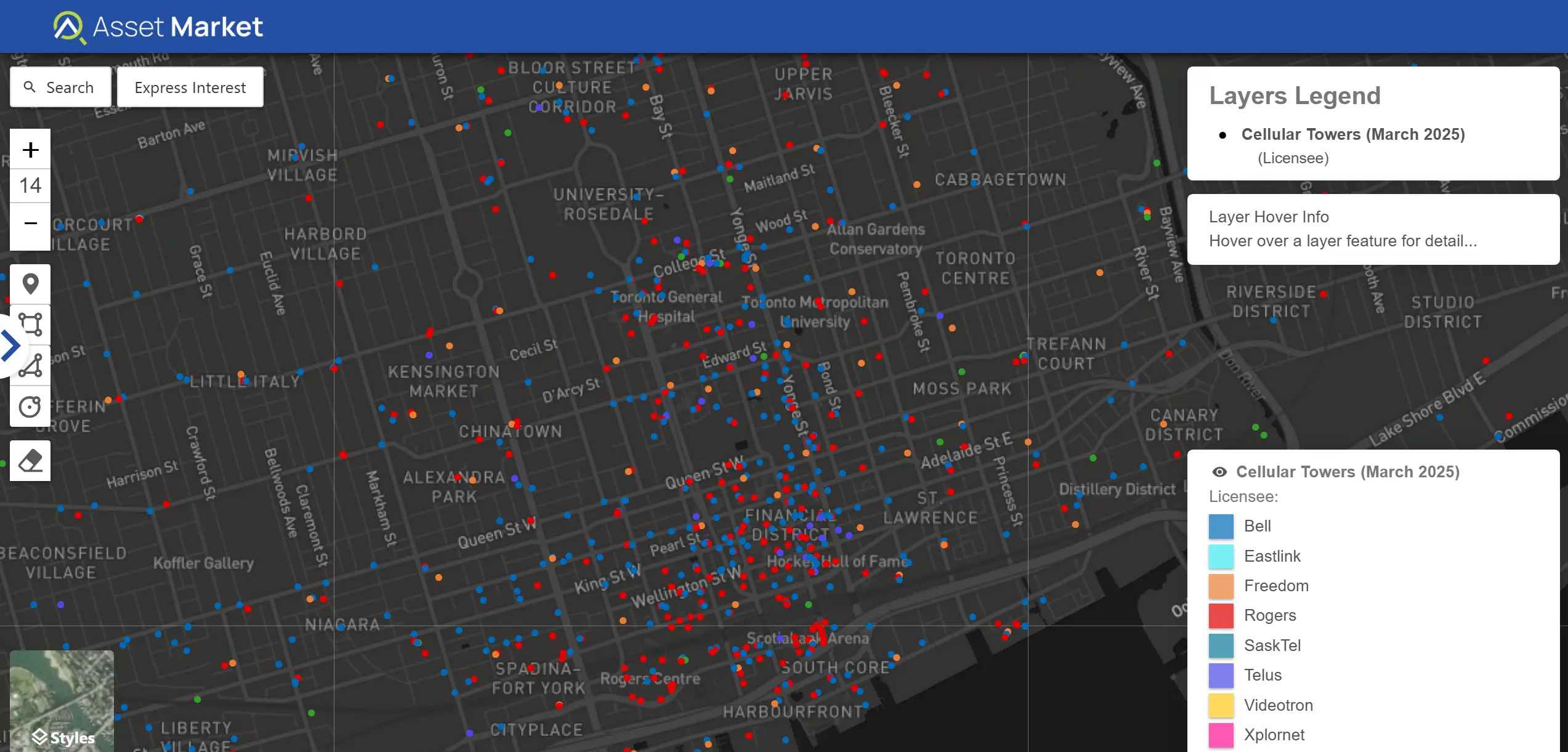The image size is (1568, 752).
Task: Select the draw circle radius tool
Action: click(30, 406)
